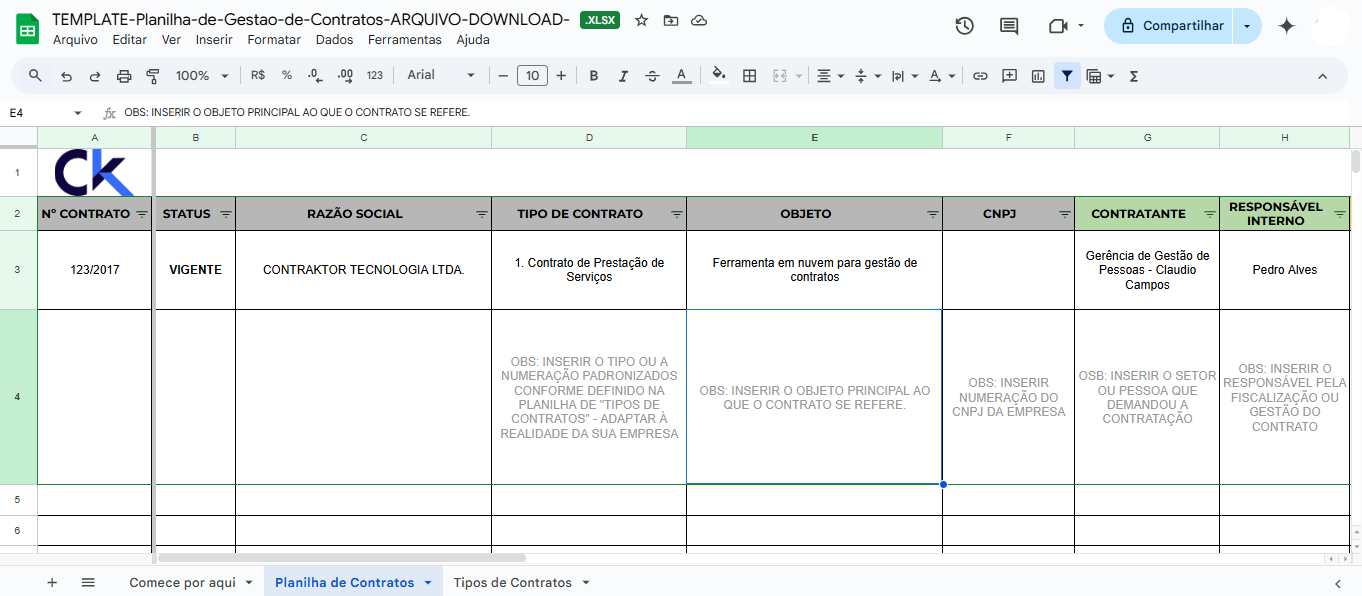Open the Arial font dropdown
Viewport: 1362px width, 596px height.
[x=441, y=76]
